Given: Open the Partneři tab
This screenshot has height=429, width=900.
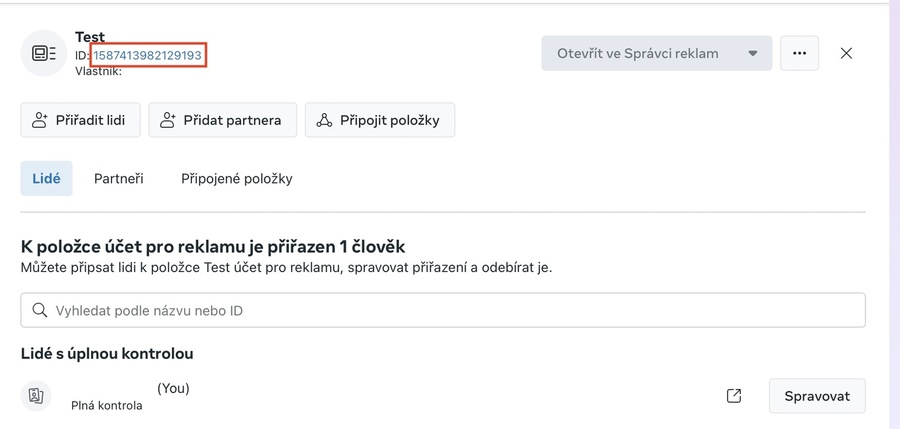Looking at the screenshot, I should point(119,179).
